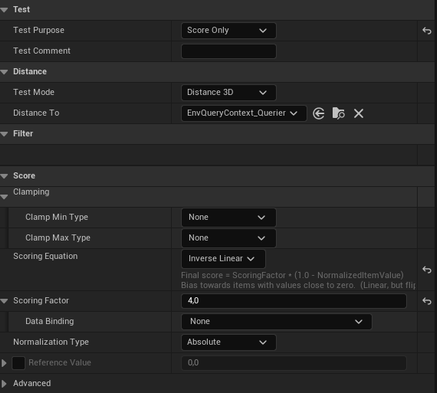This screenshot has height=393, width=437.
Task: Expand the Reference Value row arrow
Action: [x=4, y=363]
